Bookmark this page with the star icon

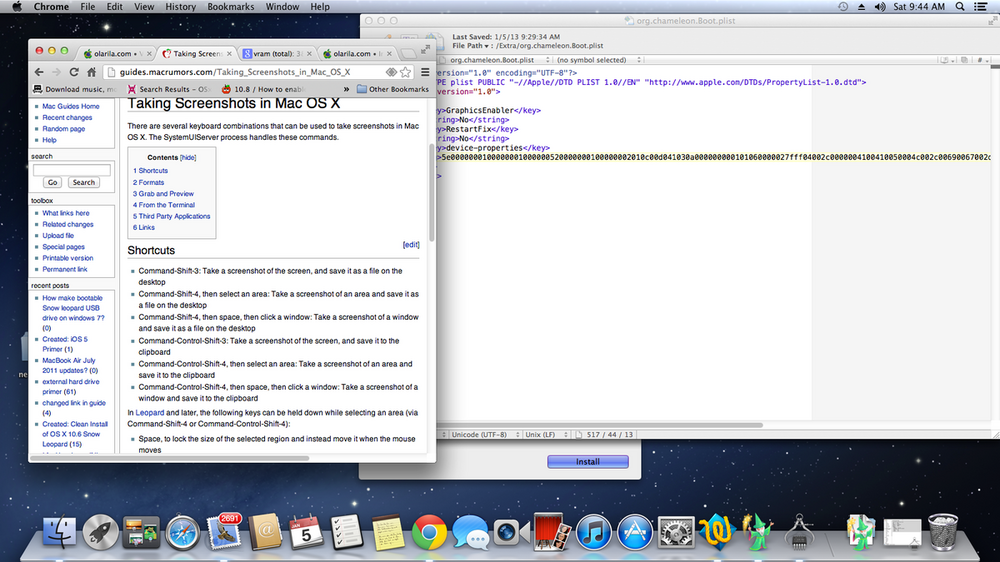pos(405,72)
